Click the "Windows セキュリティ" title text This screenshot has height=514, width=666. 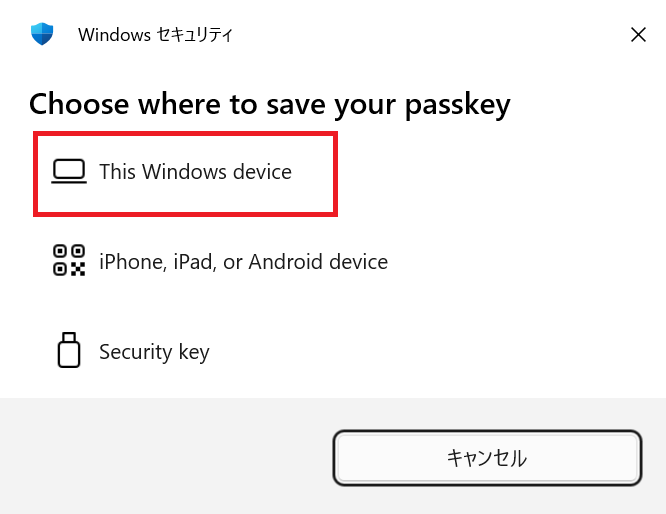click(x=155, y=35)
